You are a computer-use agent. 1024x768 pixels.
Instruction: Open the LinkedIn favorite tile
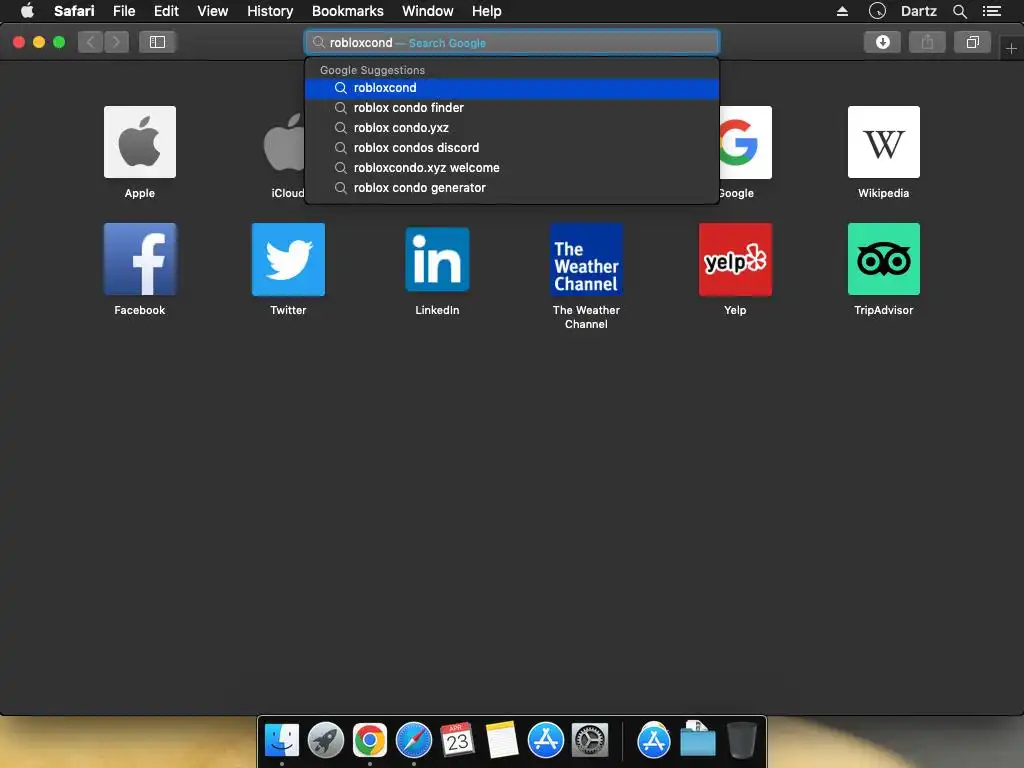click(437, 259)
